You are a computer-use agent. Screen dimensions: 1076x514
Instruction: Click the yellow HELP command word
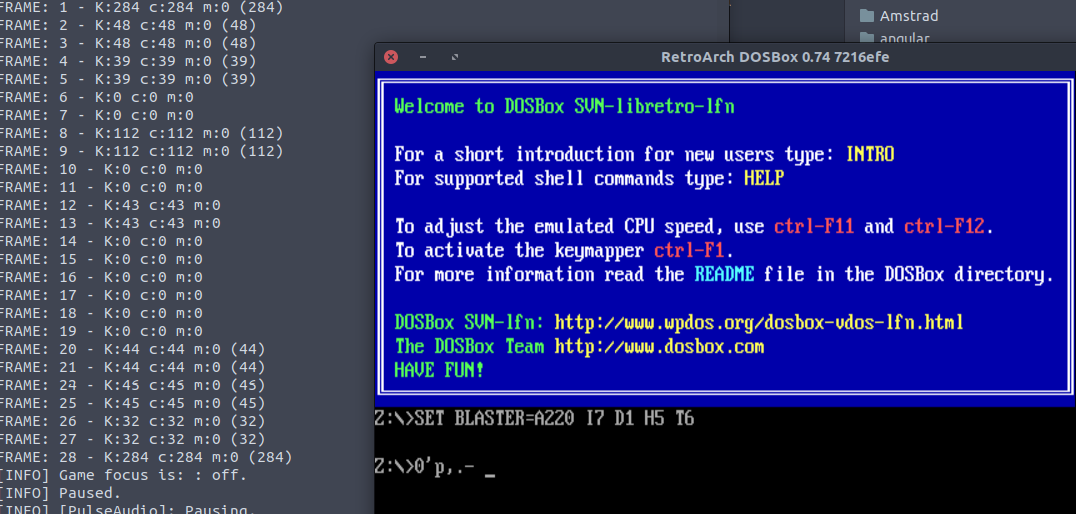[x=764, y=178]
